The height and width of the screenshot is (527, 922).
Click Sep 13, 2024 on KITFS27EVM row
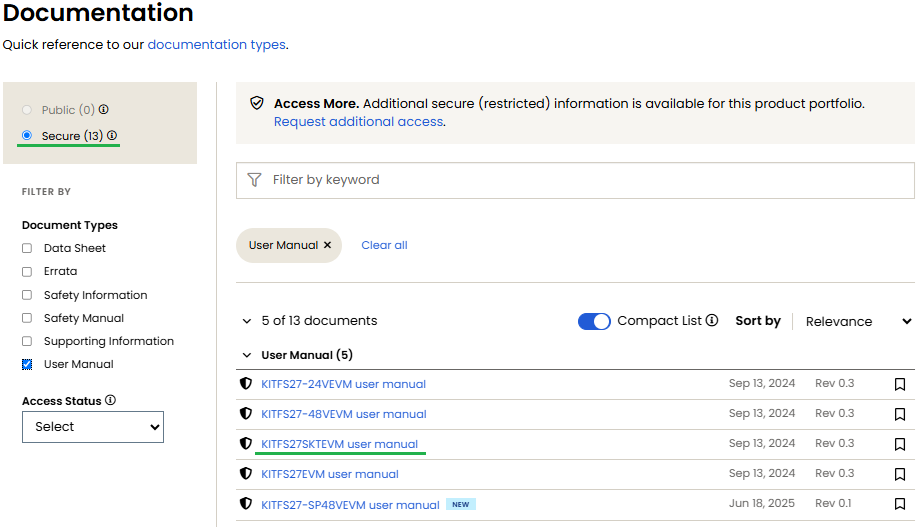pyautogui.click(x=761, y=473)
